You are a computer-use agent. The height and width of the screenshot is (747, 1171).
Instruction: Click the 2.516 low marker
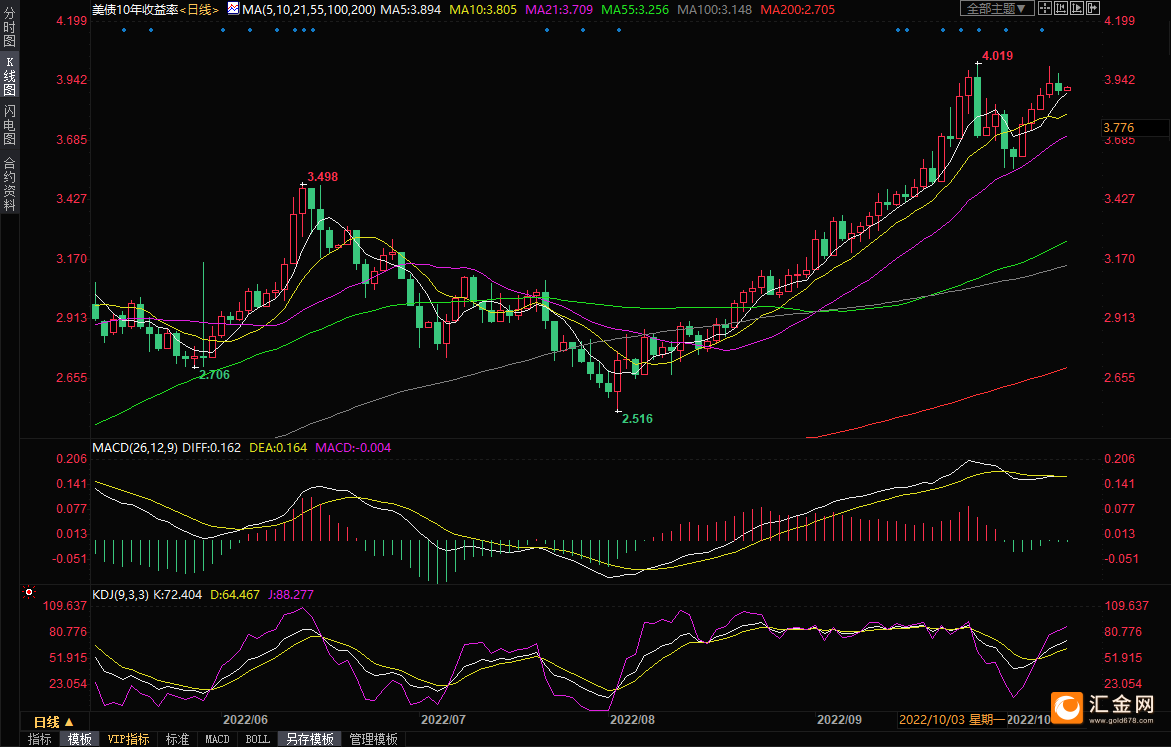coord(637,419)
